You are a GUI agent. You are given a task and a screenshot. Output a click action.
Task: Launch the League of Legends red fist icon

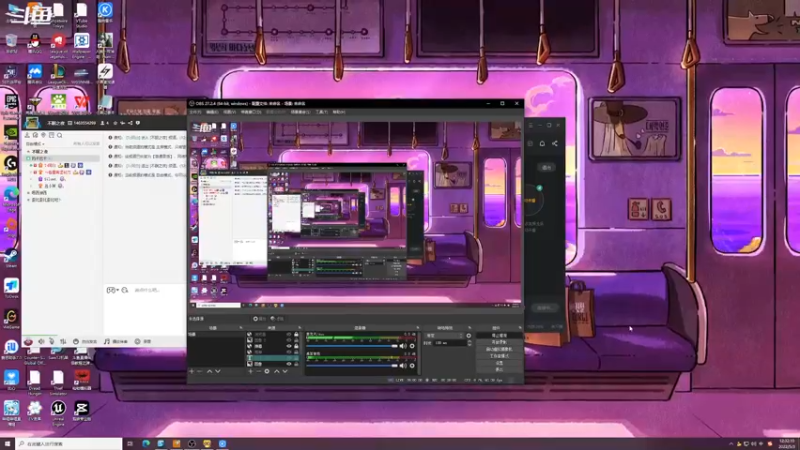click(59, 40)
